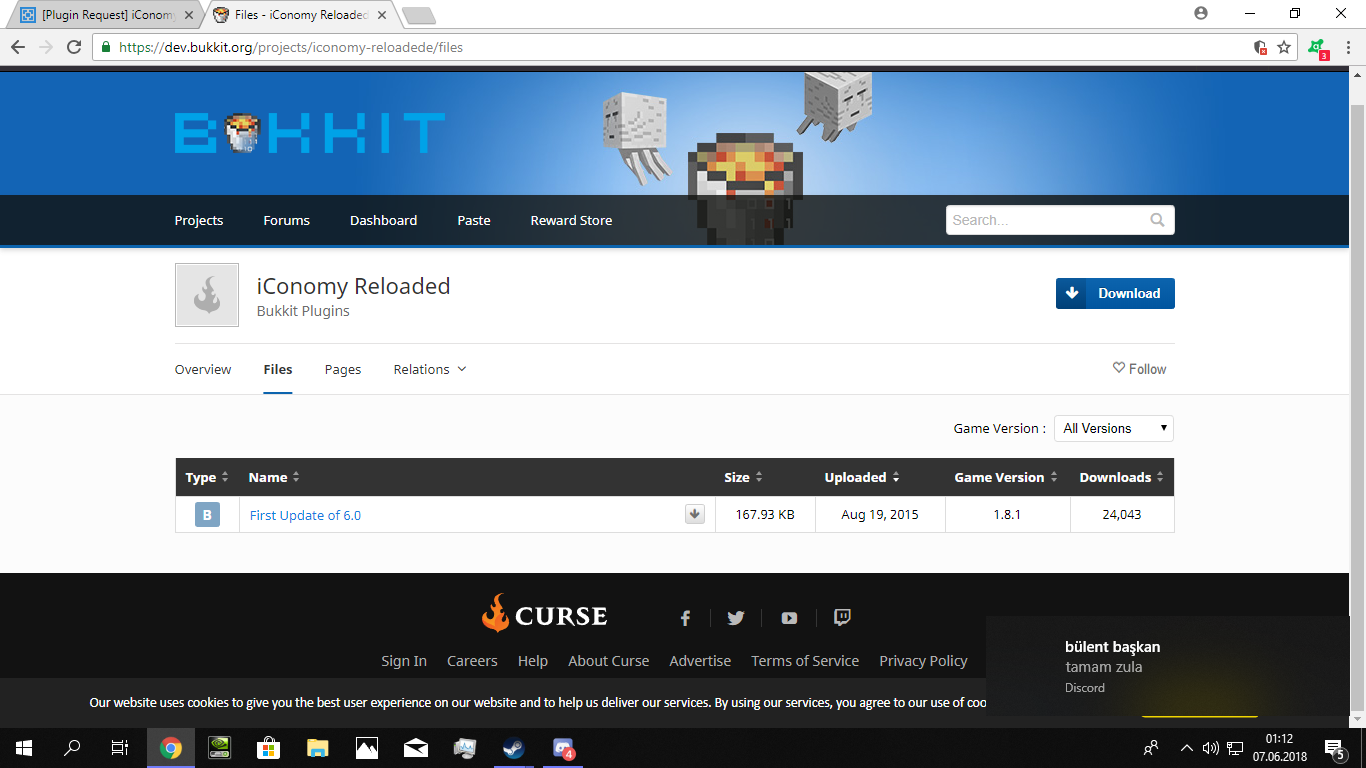Click the Bukkit logo in the banner
This screenshot has height=768, width=1366.
click(x=310, y=132)
